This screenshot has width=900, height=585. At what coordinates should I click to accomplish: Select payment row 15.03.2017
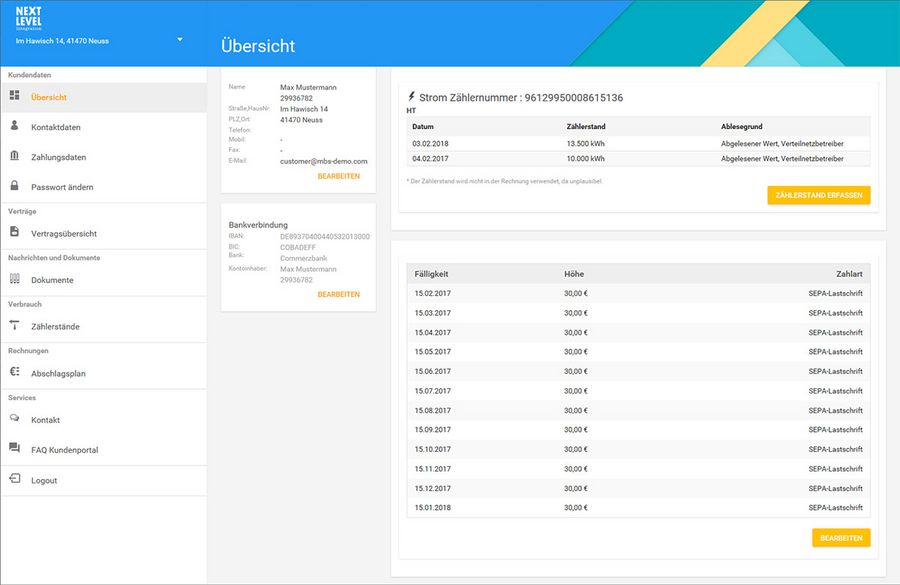(638, 313)
